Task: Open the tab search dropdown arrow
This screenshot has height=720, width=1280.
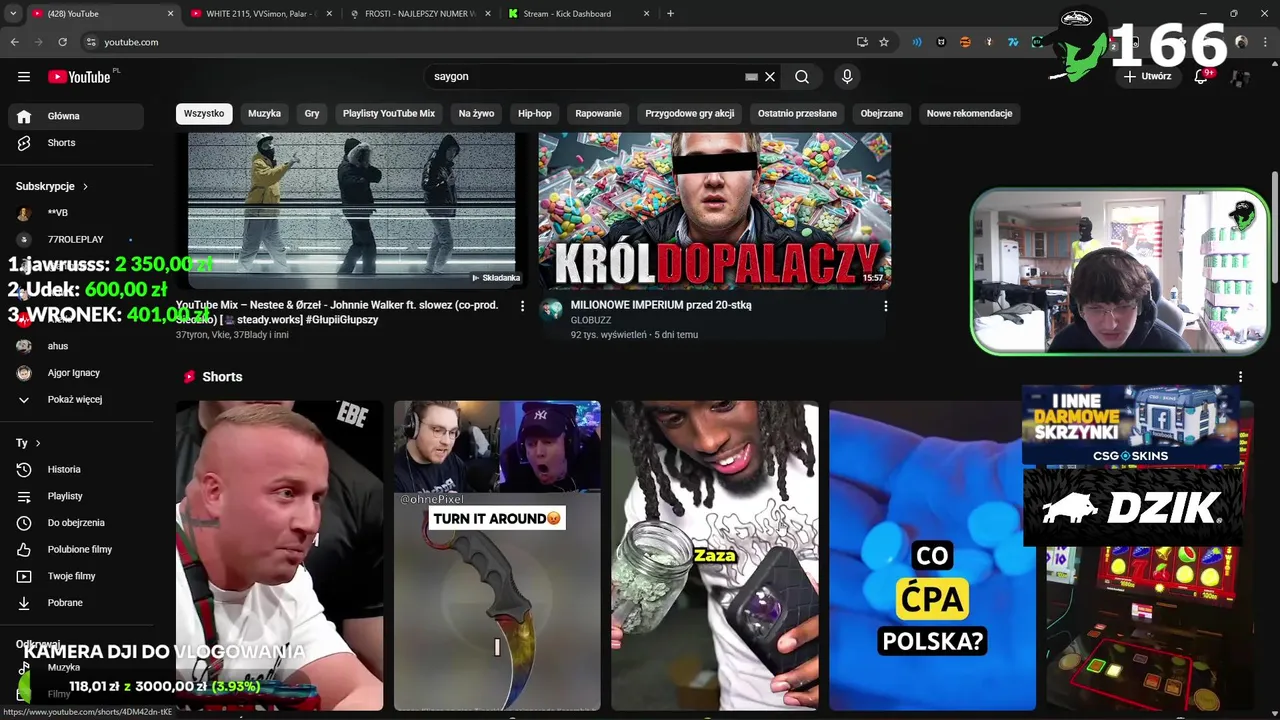Action: coord(13,14)
